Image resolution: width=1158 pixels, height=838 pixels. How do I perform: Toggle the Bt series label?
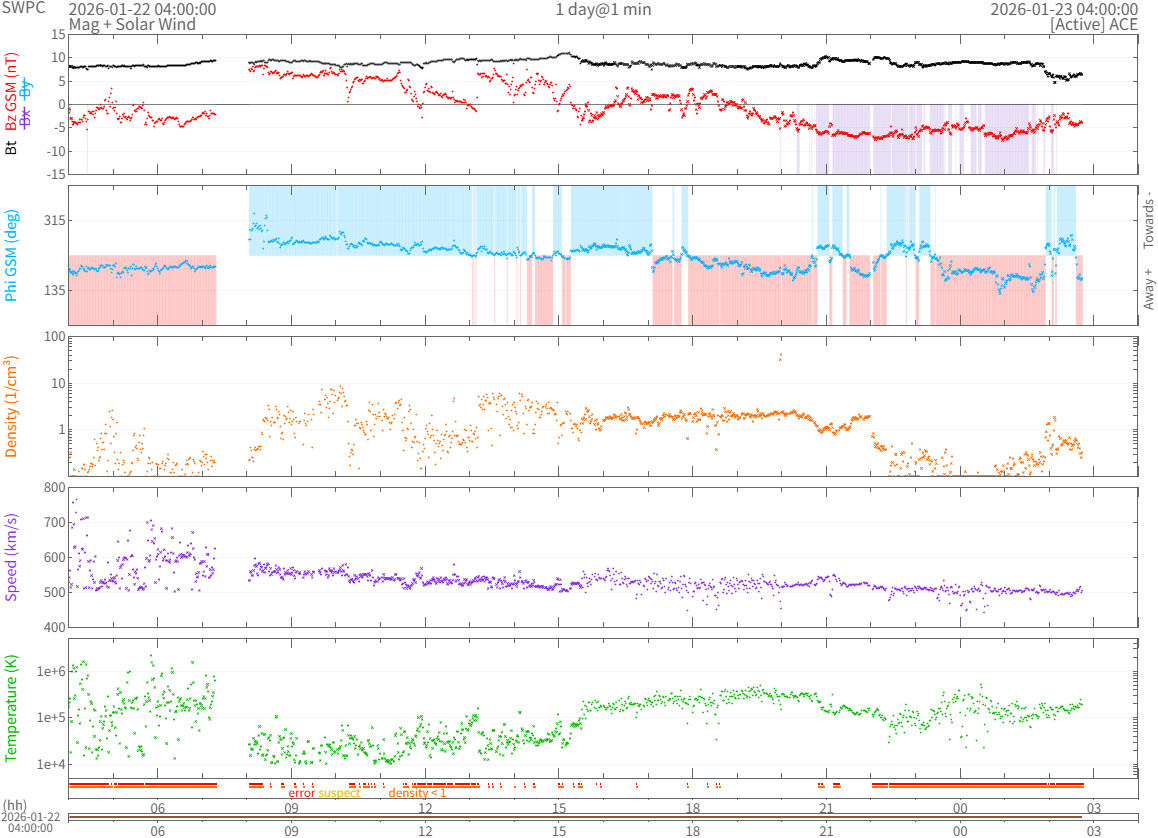coord(12,147)
